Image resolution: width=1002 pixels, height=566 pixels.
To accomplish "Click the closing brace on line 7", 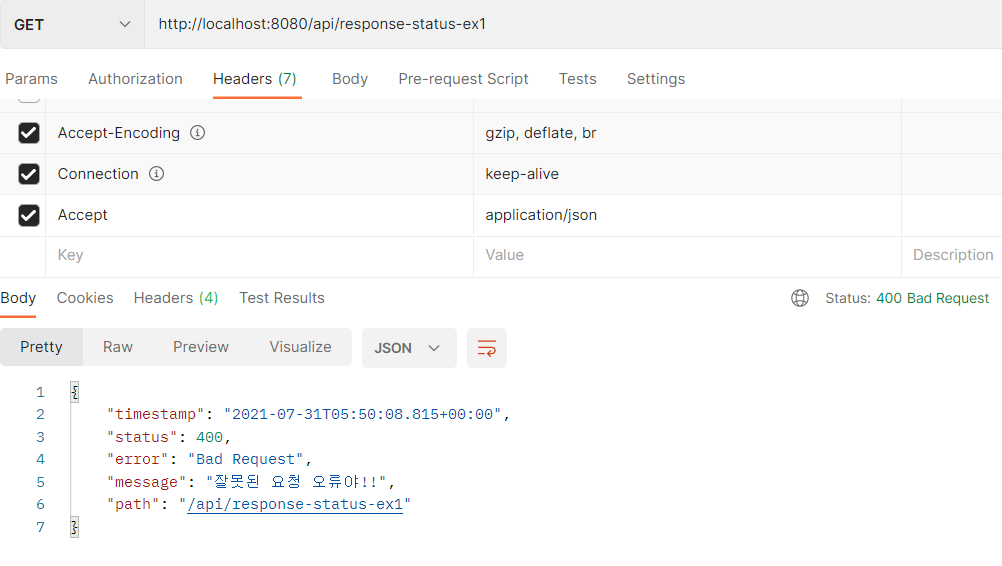I will pos(75,527).
